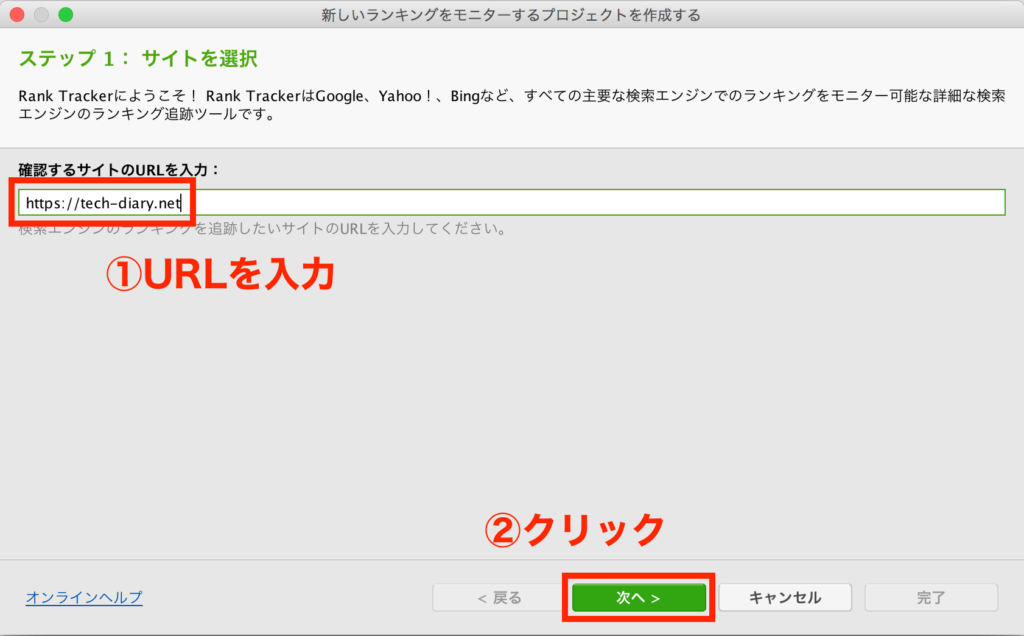
Task: Click the キャンセル button
Action: click(785, 597)
